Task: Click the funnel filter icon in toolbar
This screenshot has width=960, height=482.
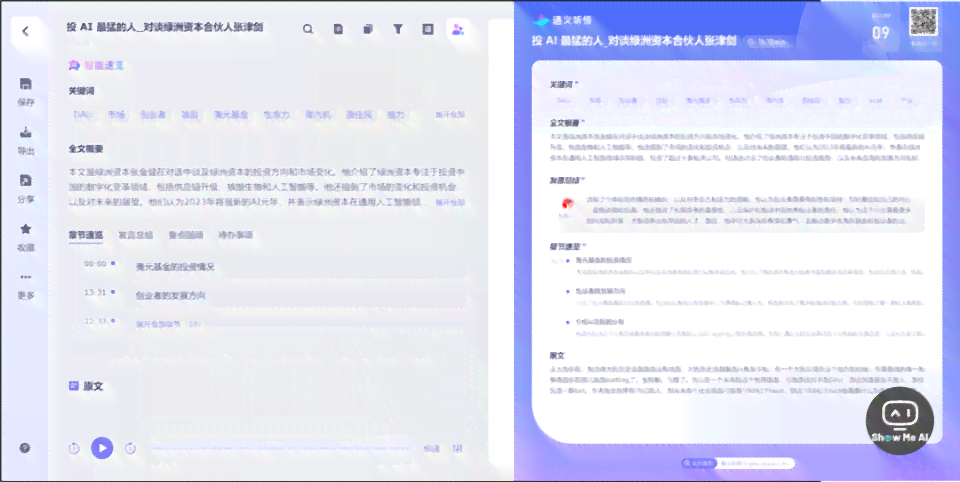Action: click(x=398, y=29)
